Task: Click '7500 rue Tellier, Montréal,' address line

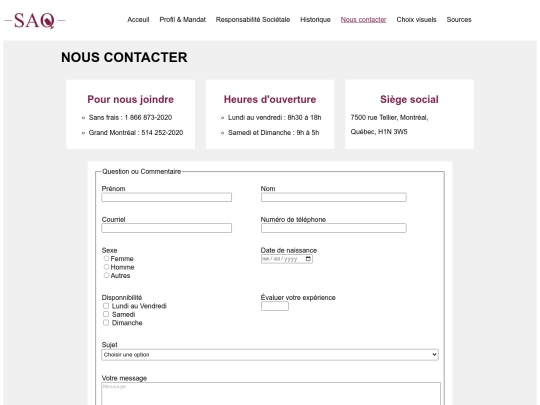Action: tap(390, 117)
